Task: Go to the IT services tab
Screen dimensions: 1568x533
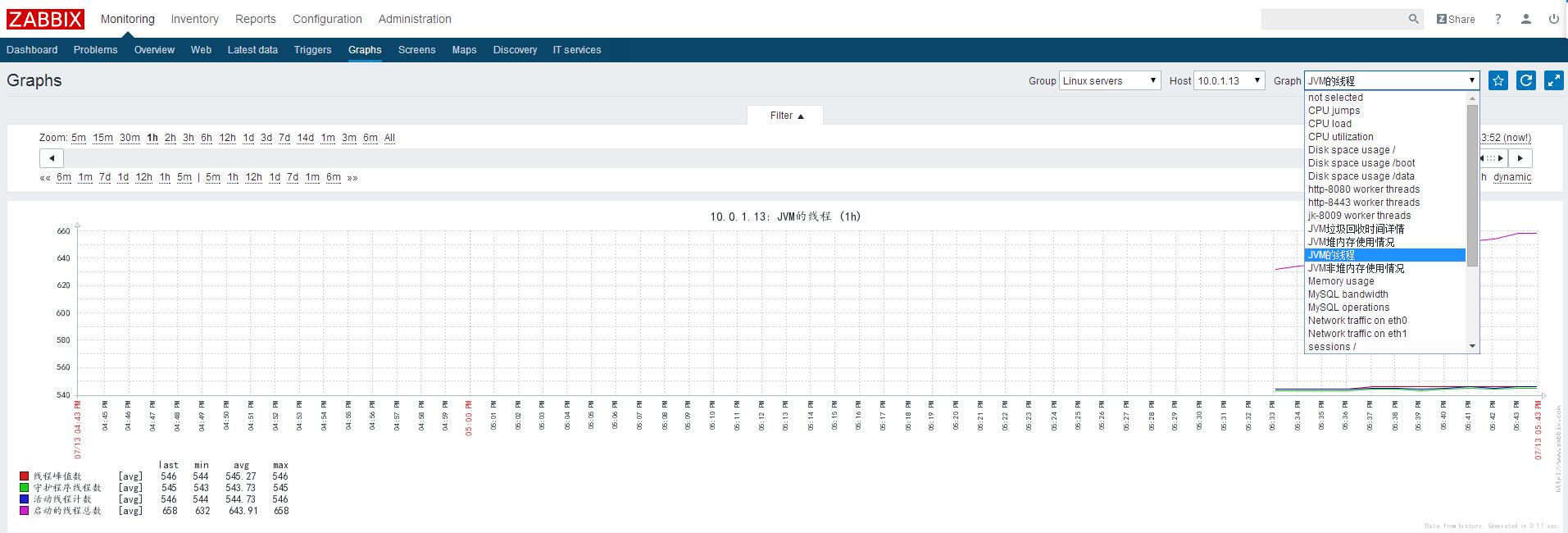Action: point(577,50)
